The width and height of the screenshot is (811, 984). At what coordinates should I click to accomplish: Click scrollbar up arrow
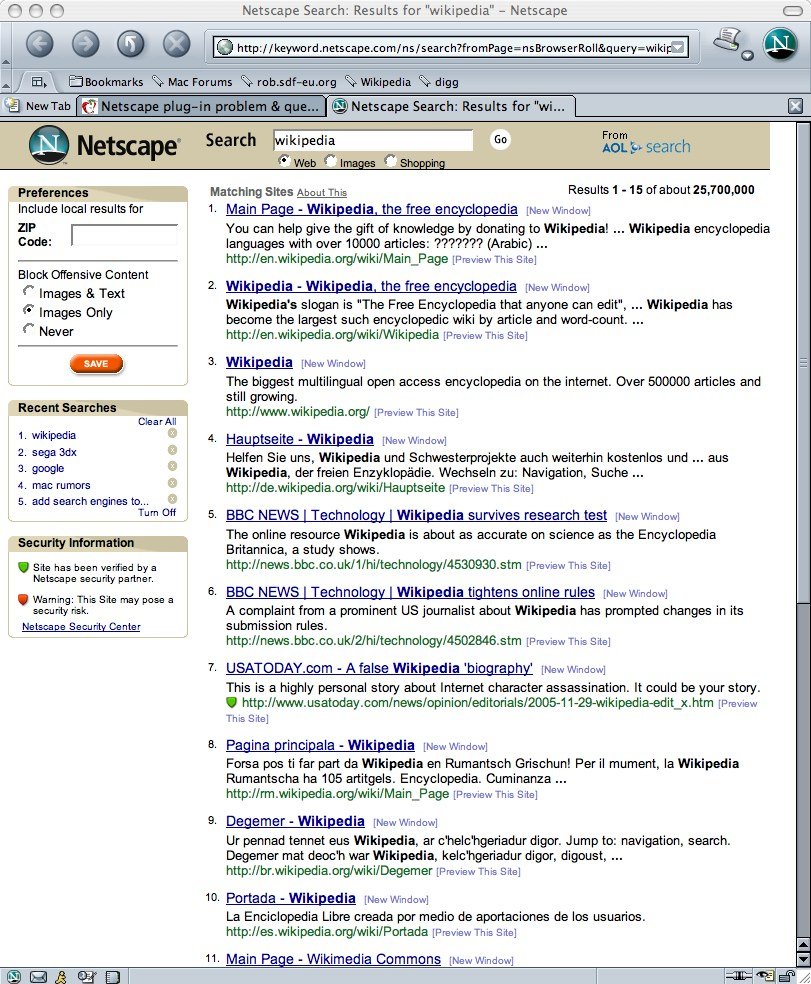(803, 945)
